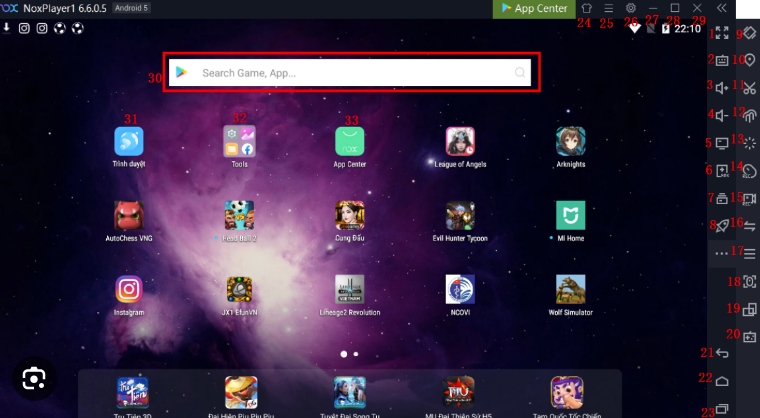
Task: Open the Tools folder
Action: tap(239, 141)
